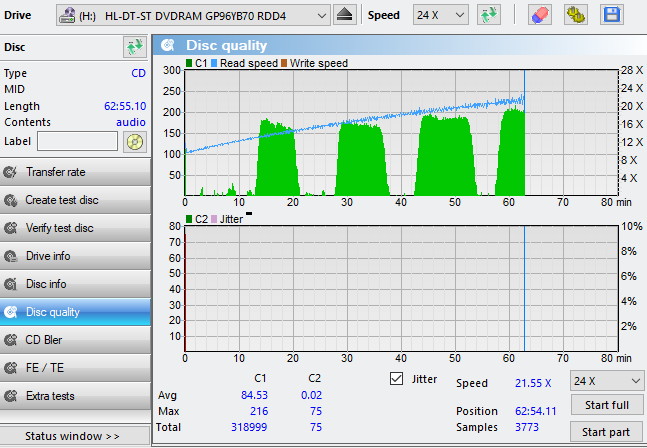Click the Start part button
647x448 pixels.
click(606, 431)
